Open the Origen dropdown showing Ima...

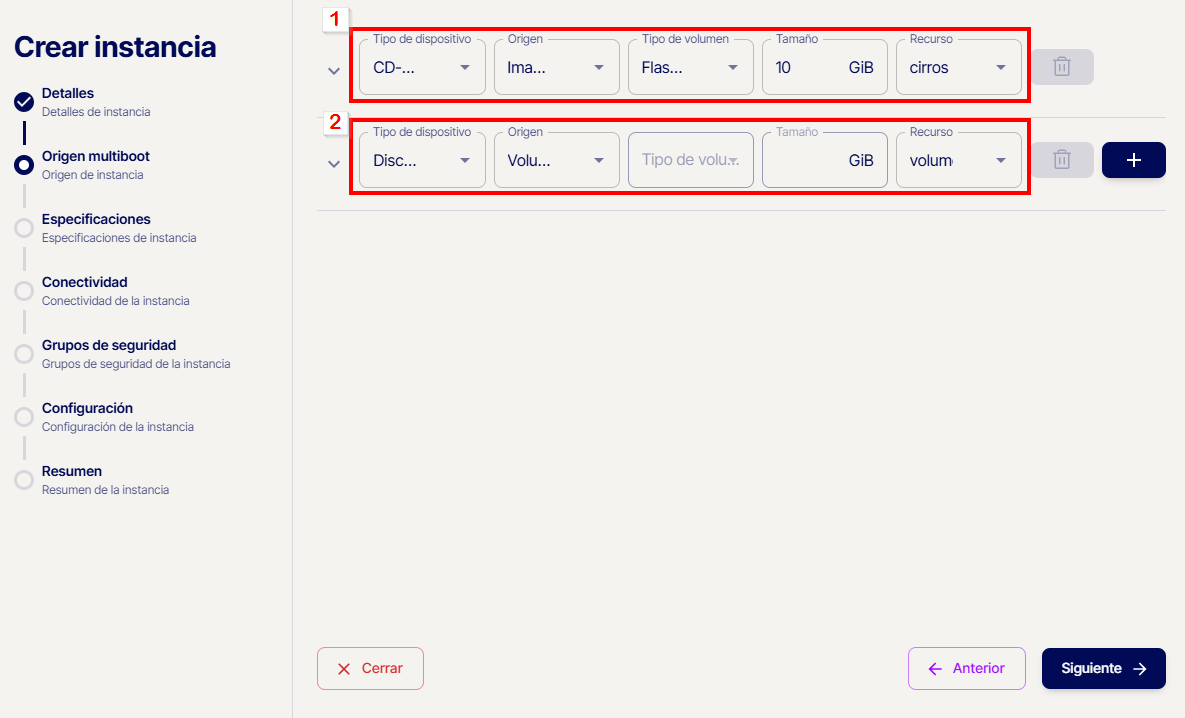coord(556,68)
